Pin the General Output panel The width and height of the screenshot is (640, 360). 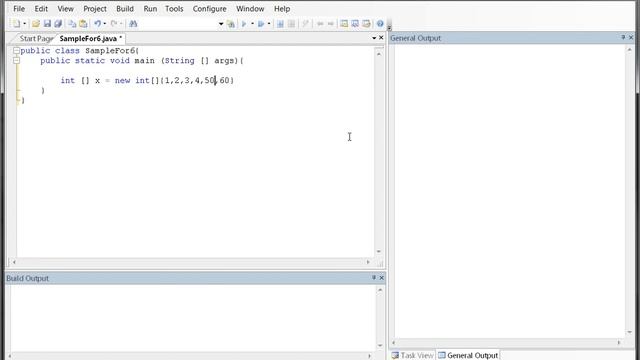[x=623, y=38]
